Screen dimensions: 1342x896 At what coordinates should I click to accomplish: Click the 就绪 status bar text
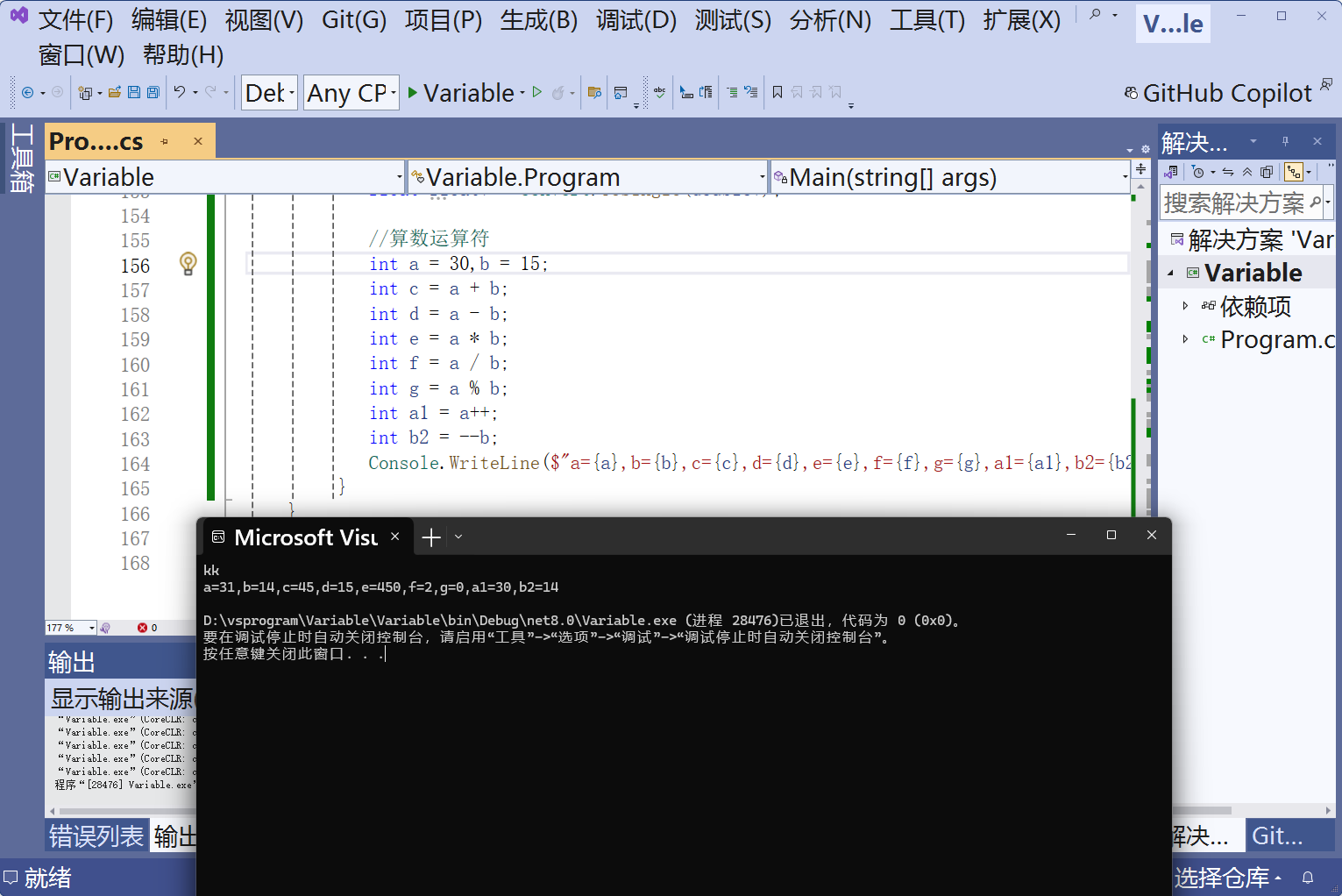[47, 878]
